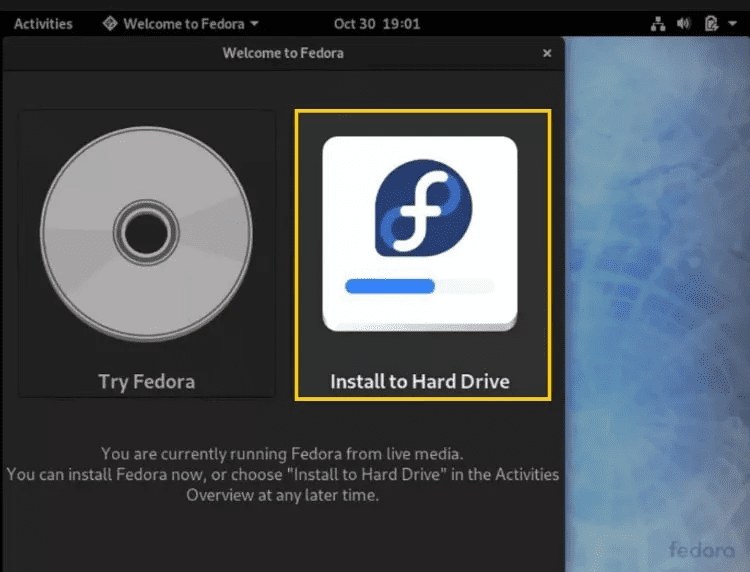Close the Welcome to Fedora window
750x572 pixels.
click(x=547, y=53)
